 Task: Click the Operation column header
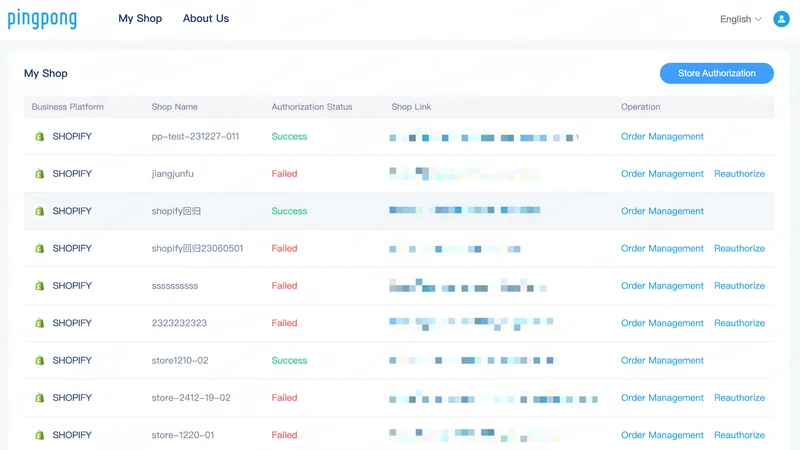[x=640, y=107]
